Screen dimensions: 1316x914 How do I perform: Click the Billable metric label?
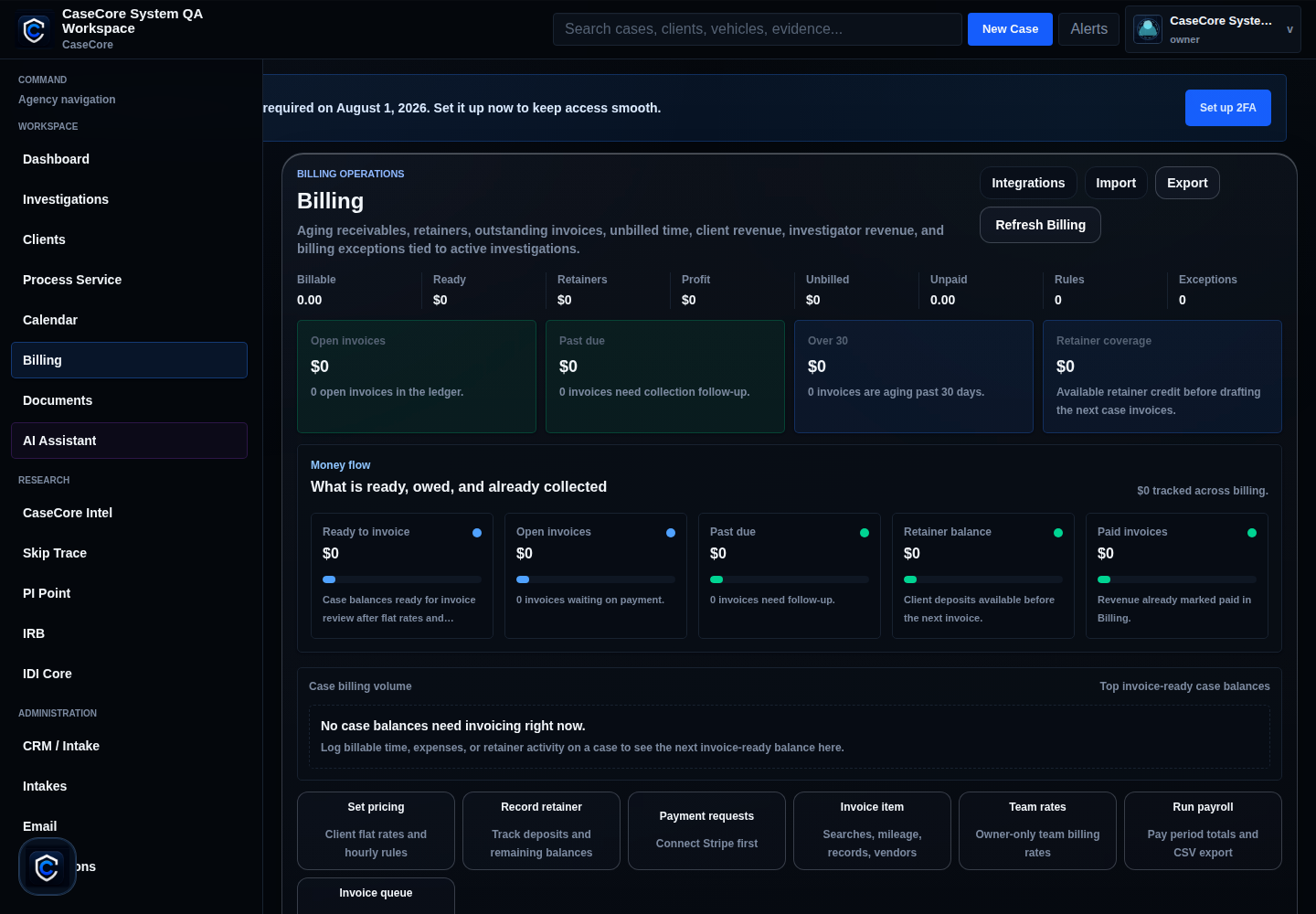pyautogui.click(x=316, y=280)
